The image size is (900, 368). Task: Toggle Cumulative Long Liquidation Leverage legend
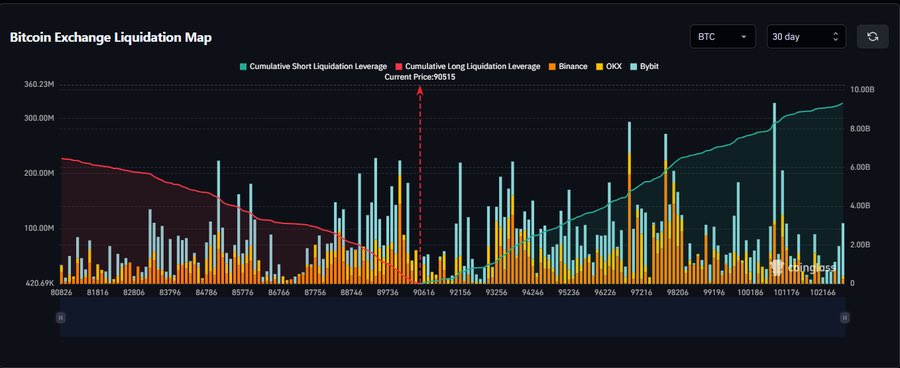pyautogui.click(x=468, y=67)
